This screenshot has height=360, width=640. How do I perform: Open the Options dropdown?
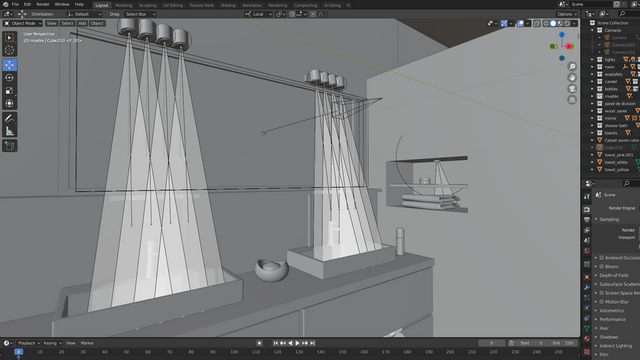click(x=567, y=14)
